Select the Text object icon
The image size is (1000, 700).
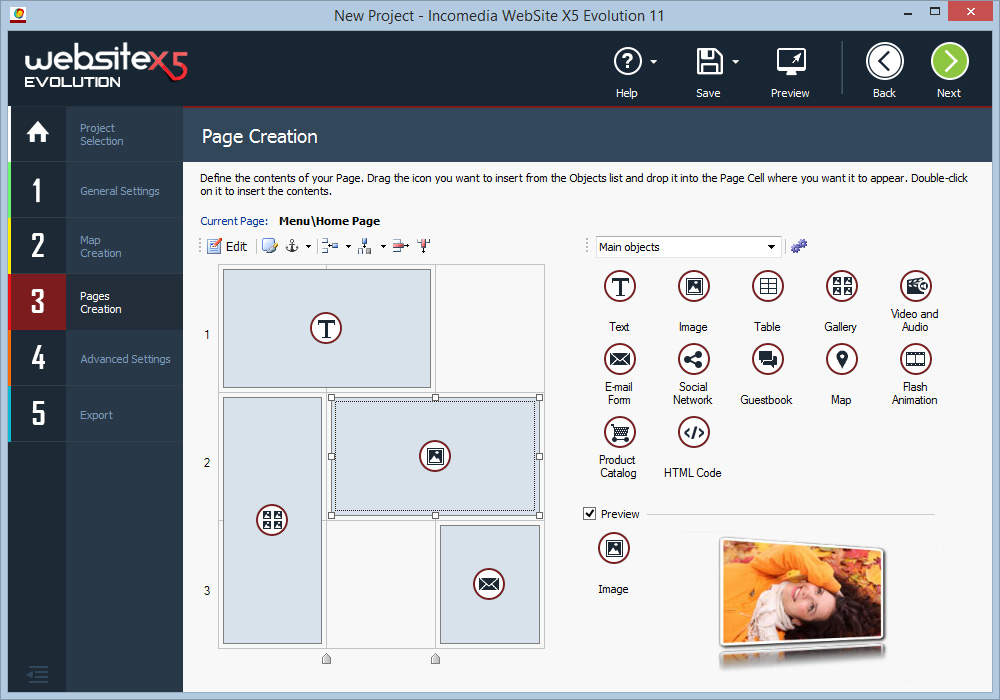(619, 285)
